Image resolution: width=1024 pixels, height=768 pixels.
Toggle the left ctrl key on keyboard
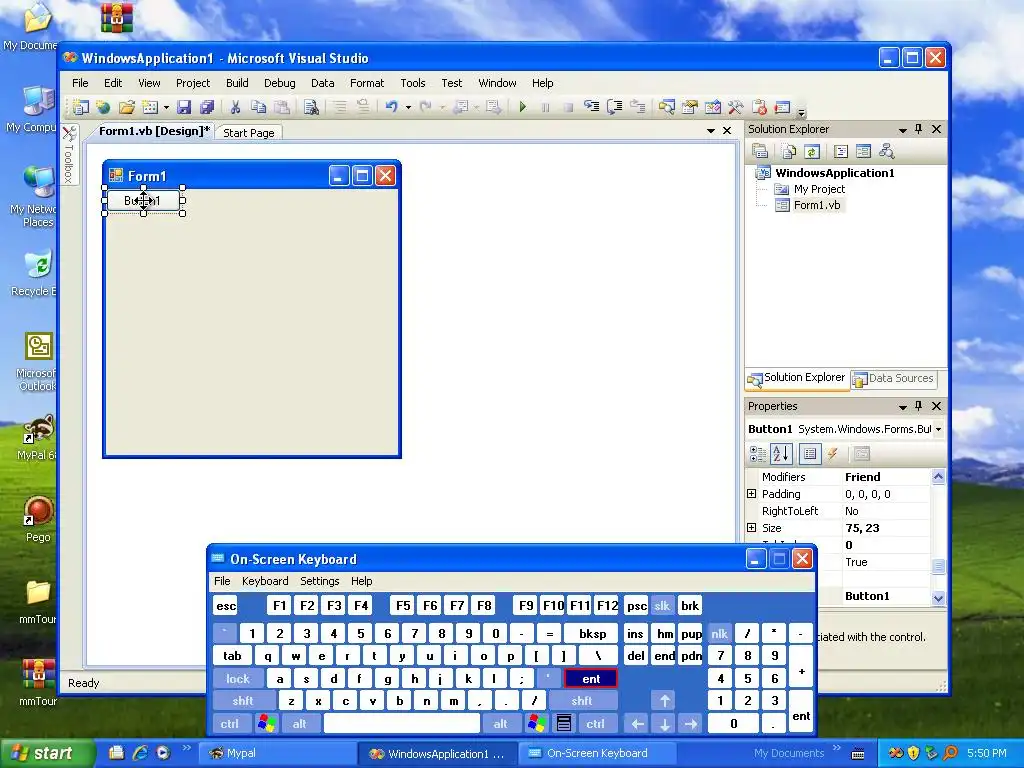coord(229,724)
